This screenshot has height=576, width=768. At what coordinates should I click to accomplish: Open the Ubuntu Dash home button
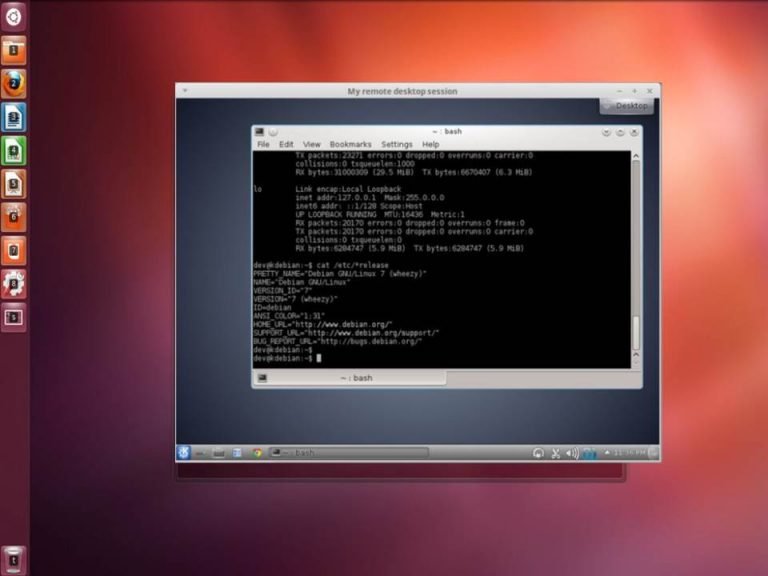tap(14, 15)
